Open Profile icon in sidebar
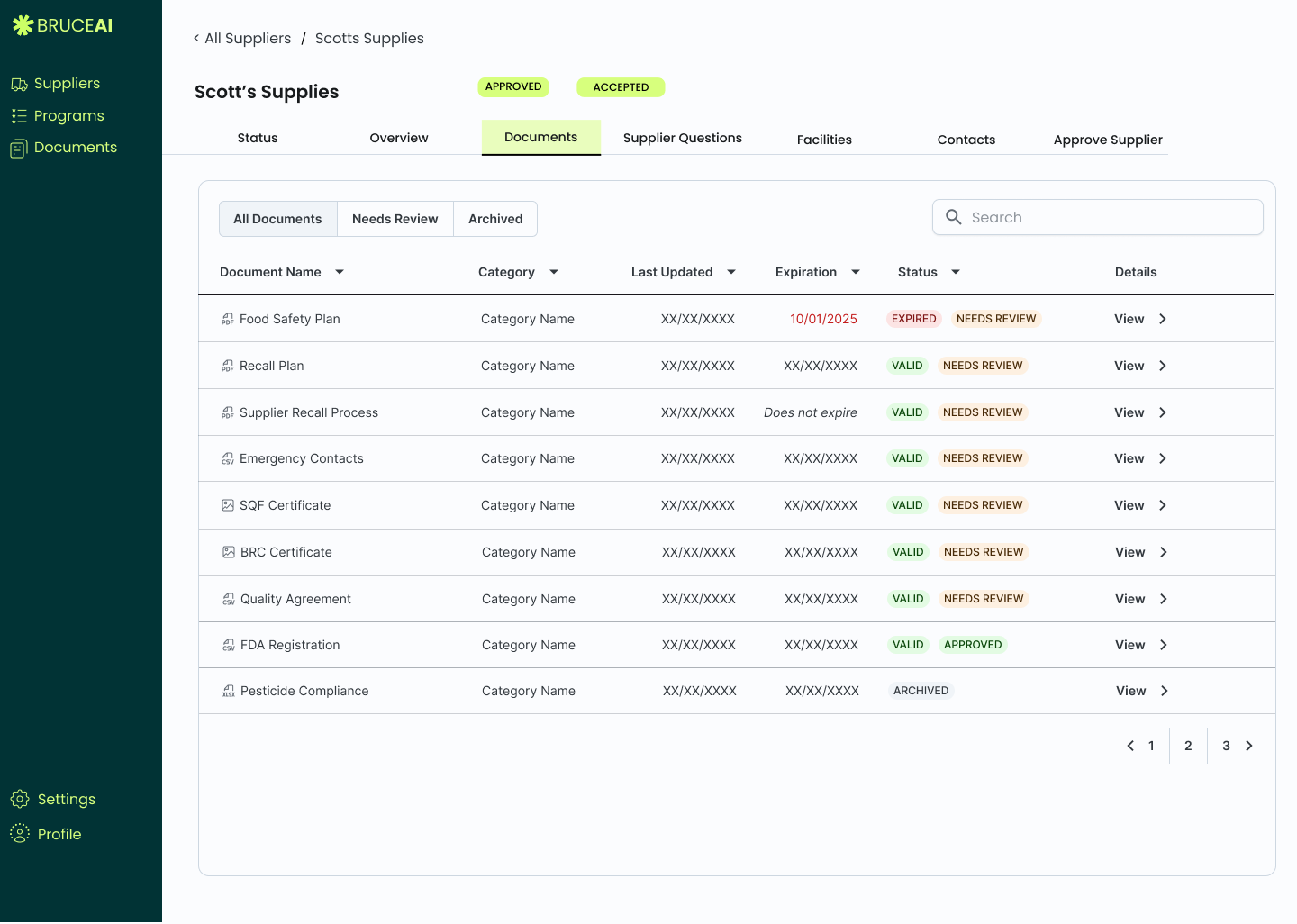Viewport: 1297px width, 924px height. click(20, 834)
